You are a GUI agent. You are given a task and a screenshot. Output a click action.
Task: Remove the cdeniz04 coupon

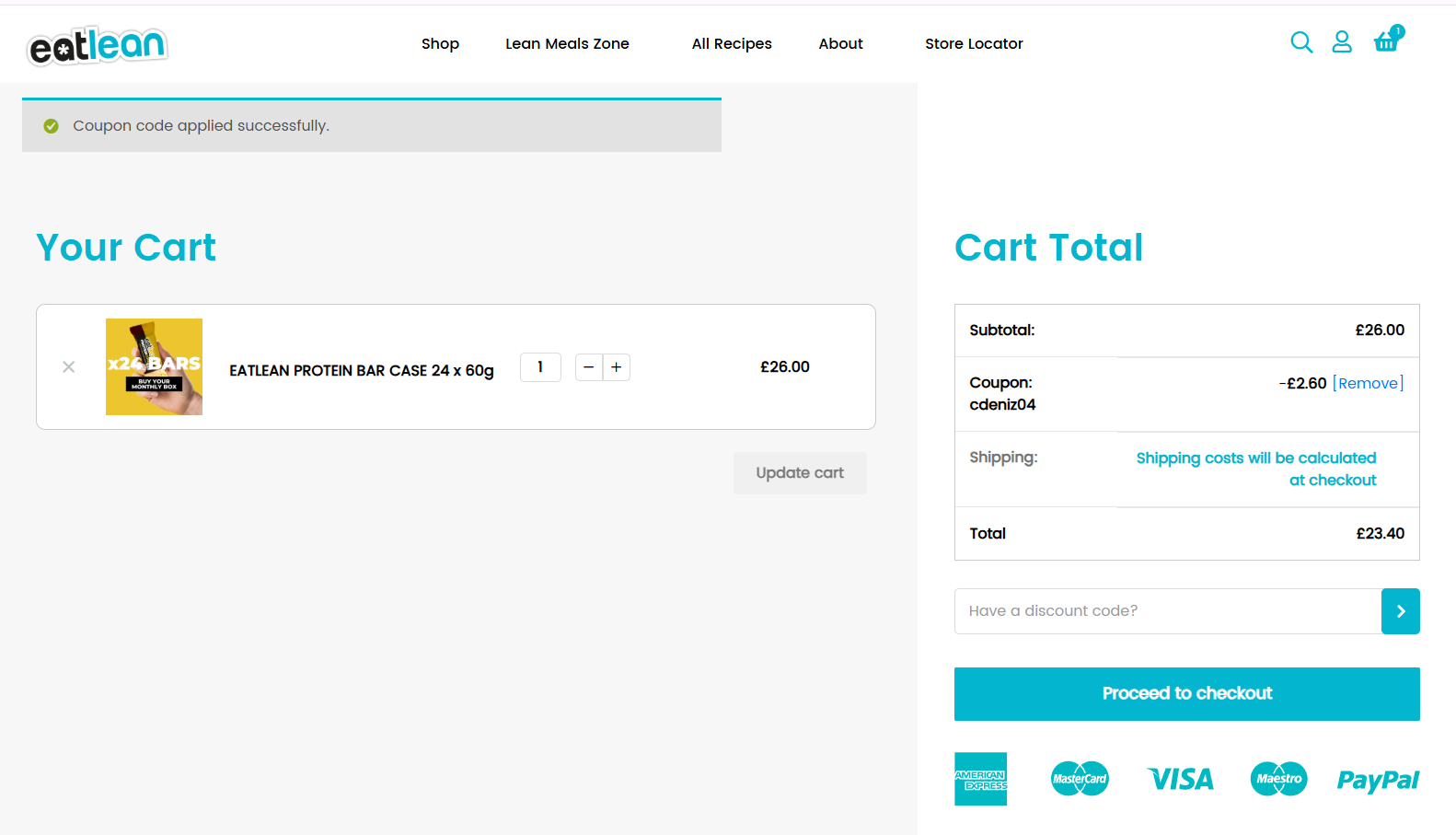1369,383
